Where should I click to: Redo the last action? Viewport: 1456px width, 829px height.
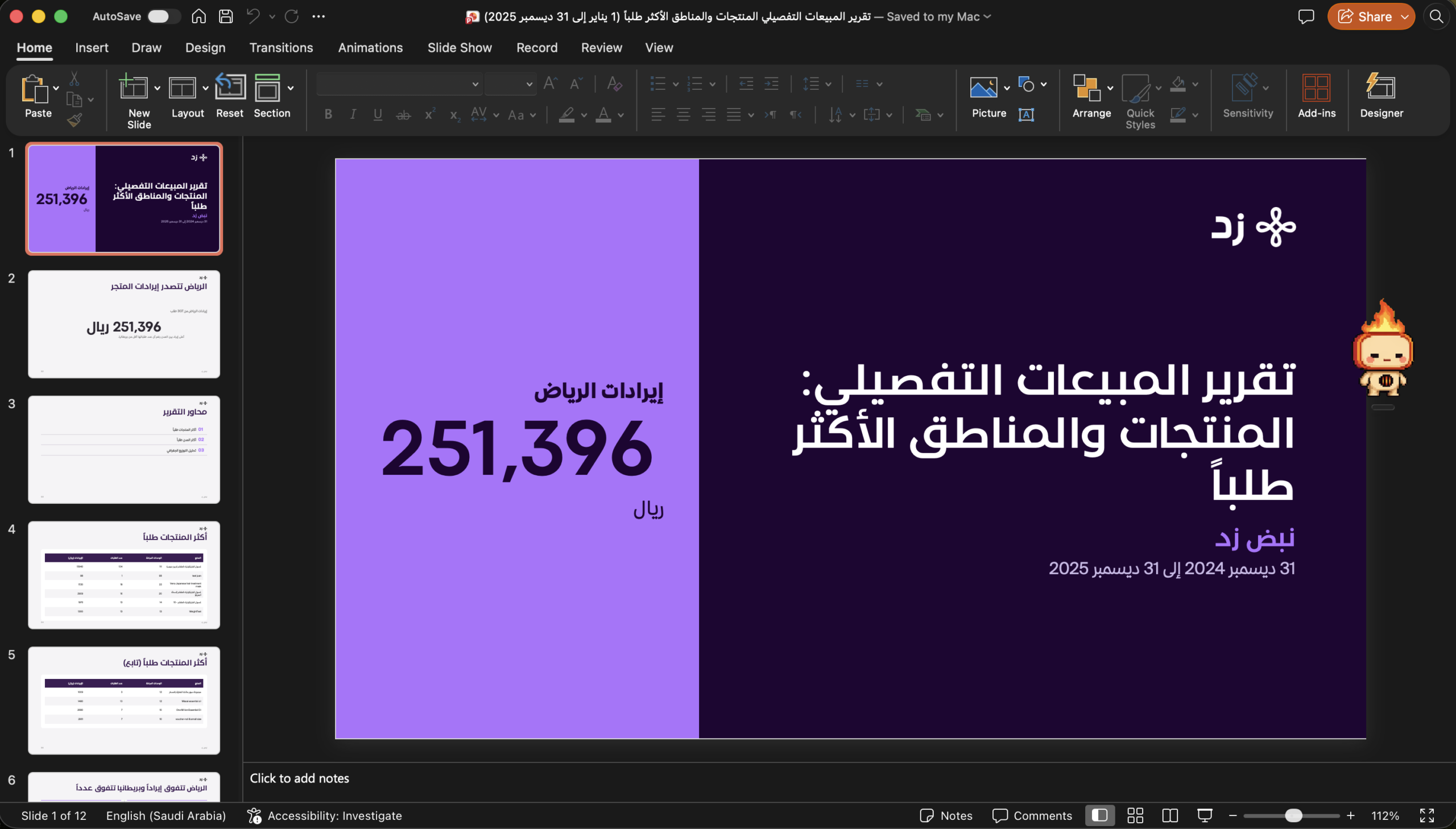click(x=292, y=16)
